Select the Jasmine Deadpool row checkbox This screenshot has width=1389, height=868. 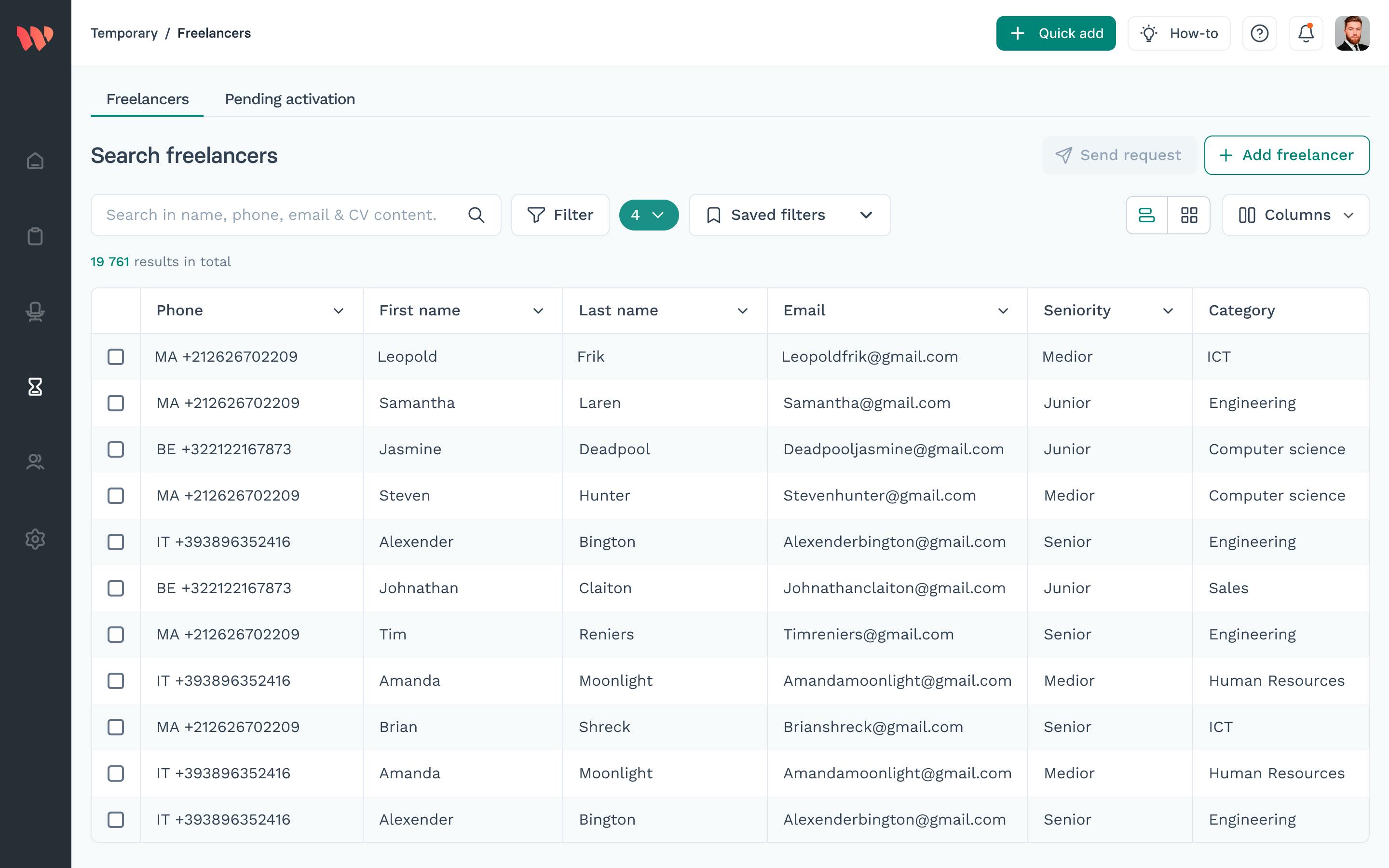coord(116,449)
